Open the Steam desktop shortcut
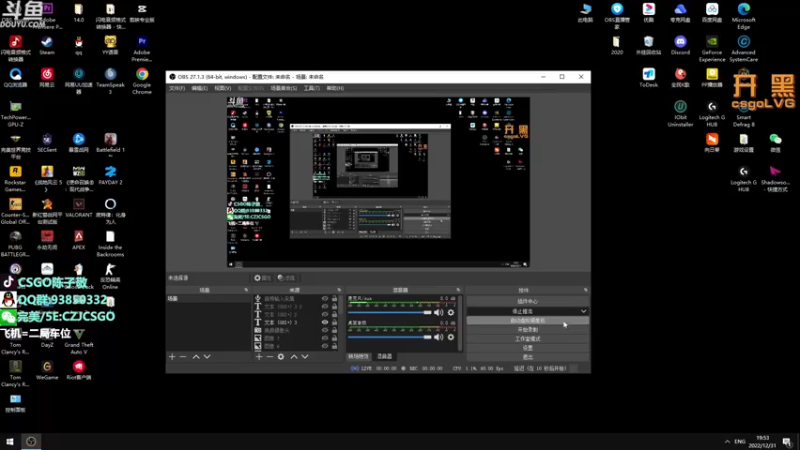The height and width of the screenshot is (450, 800). (x=47, y=45)
